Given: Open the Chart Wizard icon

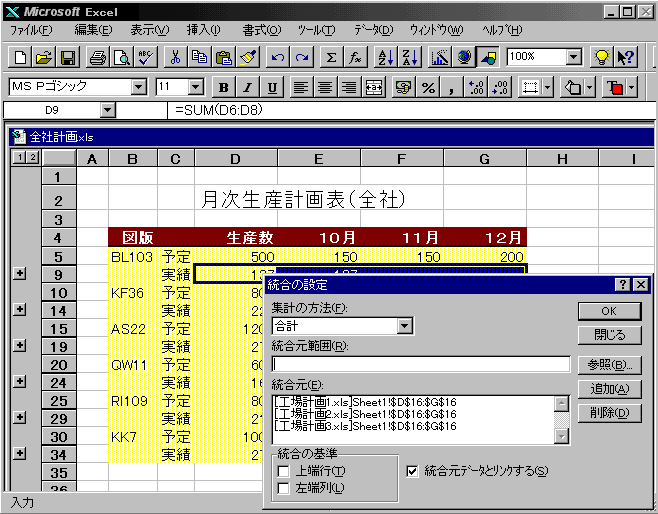Looking at the screenshot, I should pos(440,58).
